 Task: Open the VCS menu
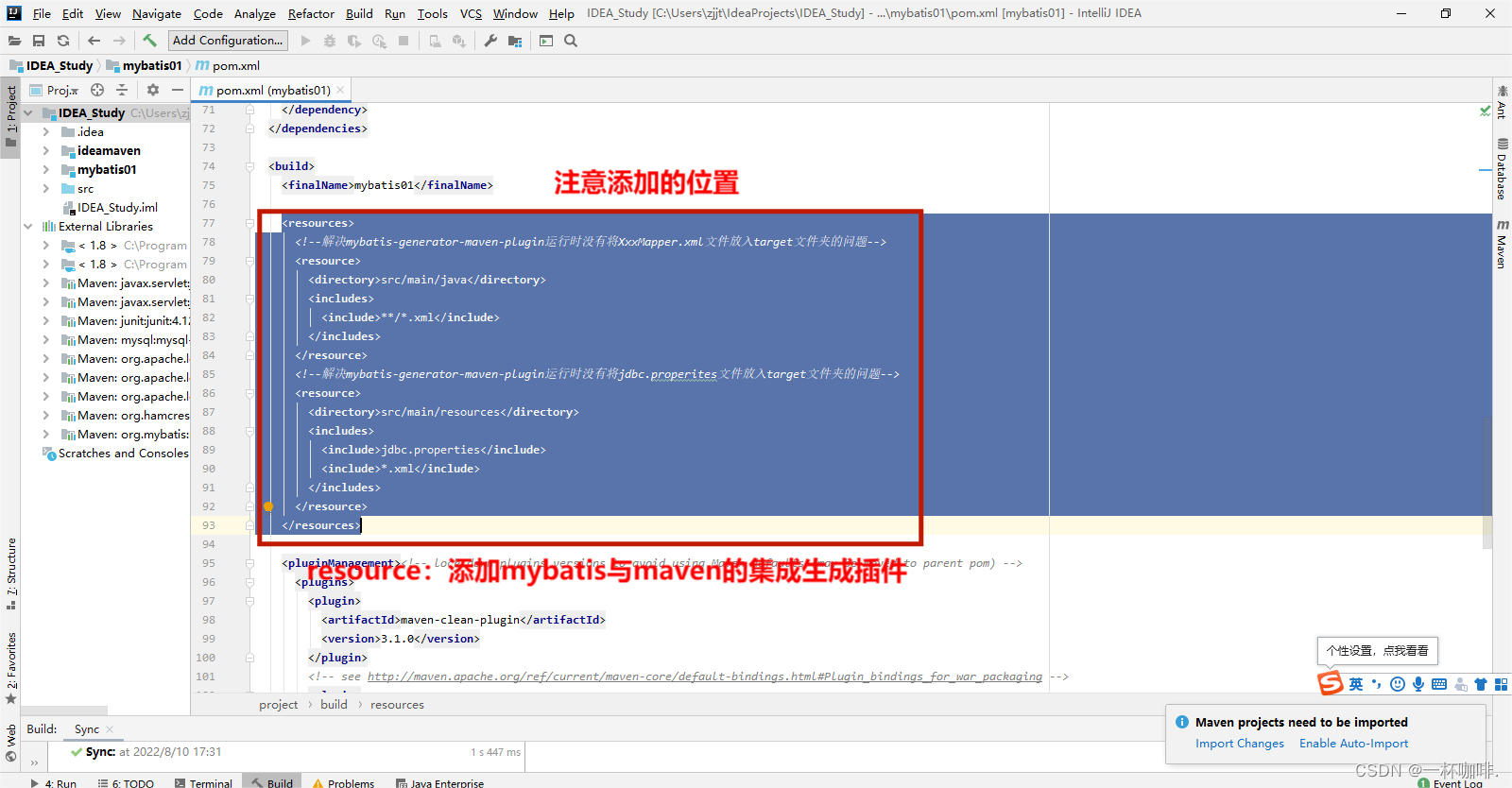471,13
